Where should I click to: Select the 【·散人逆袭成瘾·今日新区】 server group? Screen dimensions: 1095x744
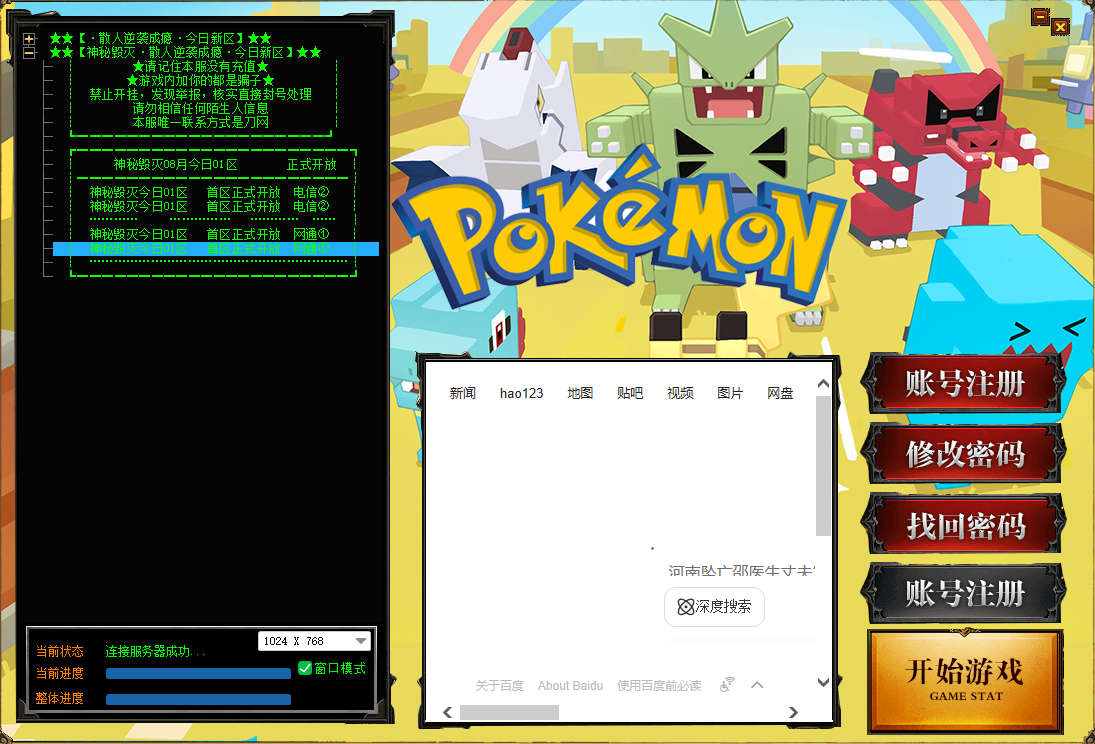[161, 38]
